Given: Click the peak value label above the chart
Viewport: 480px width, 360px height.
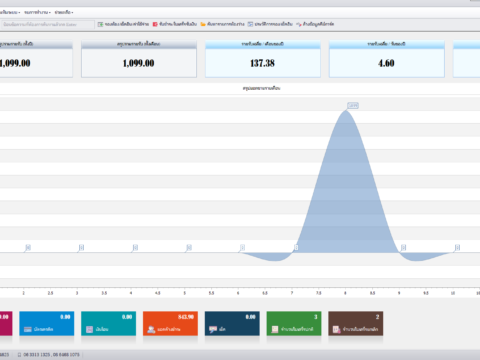Looking at the screenshot, I should tap(353, 106).
